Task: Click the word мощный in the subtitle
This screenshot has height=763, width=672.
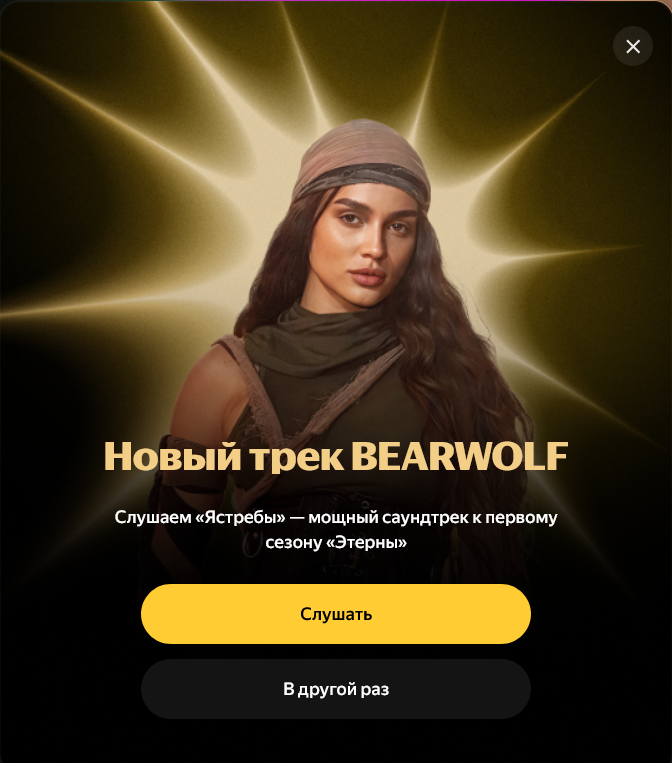Action: click(x=343, y=517)
